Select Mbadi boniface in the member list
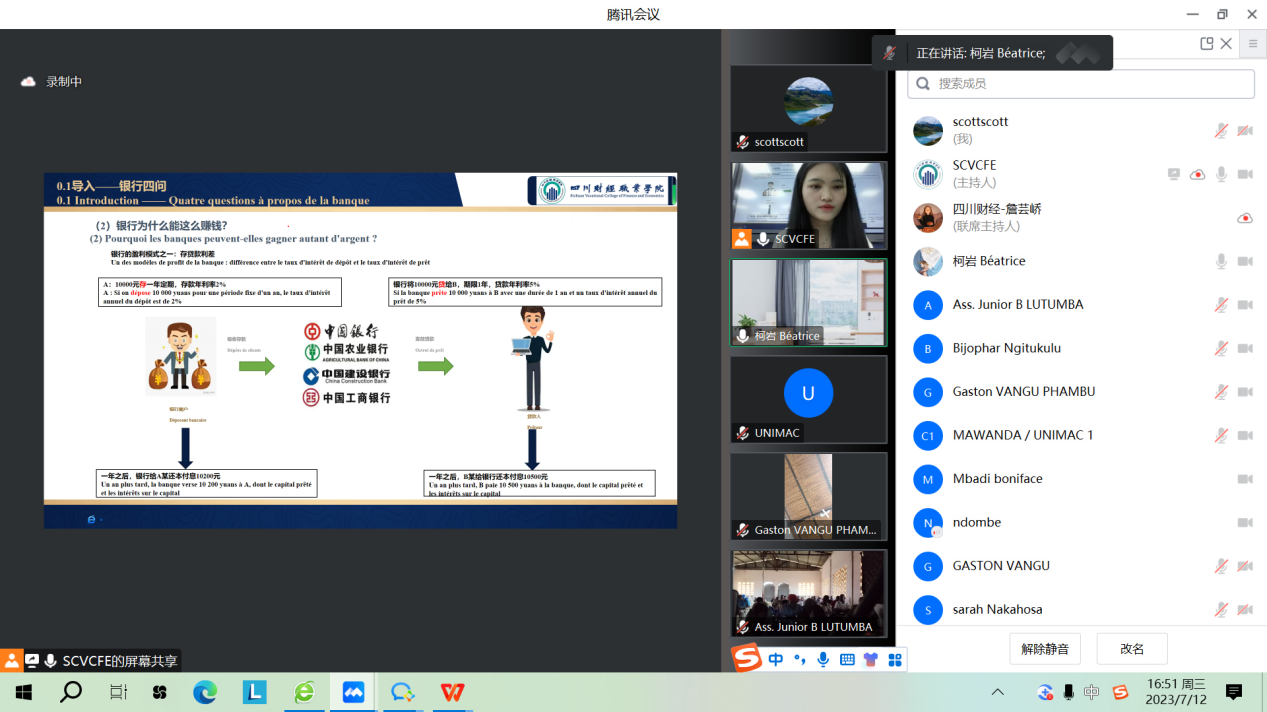The image size is (1267, 712). [x=997, y=479]
